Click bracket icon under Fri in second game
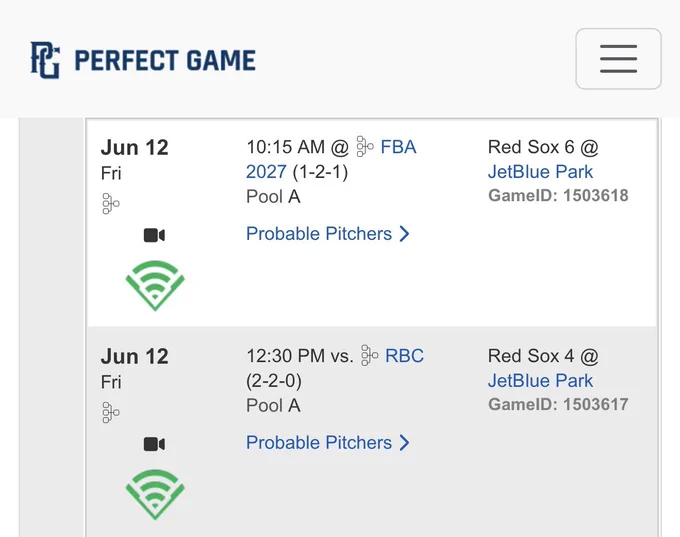The image size is (680, 537). coord(111,413)
